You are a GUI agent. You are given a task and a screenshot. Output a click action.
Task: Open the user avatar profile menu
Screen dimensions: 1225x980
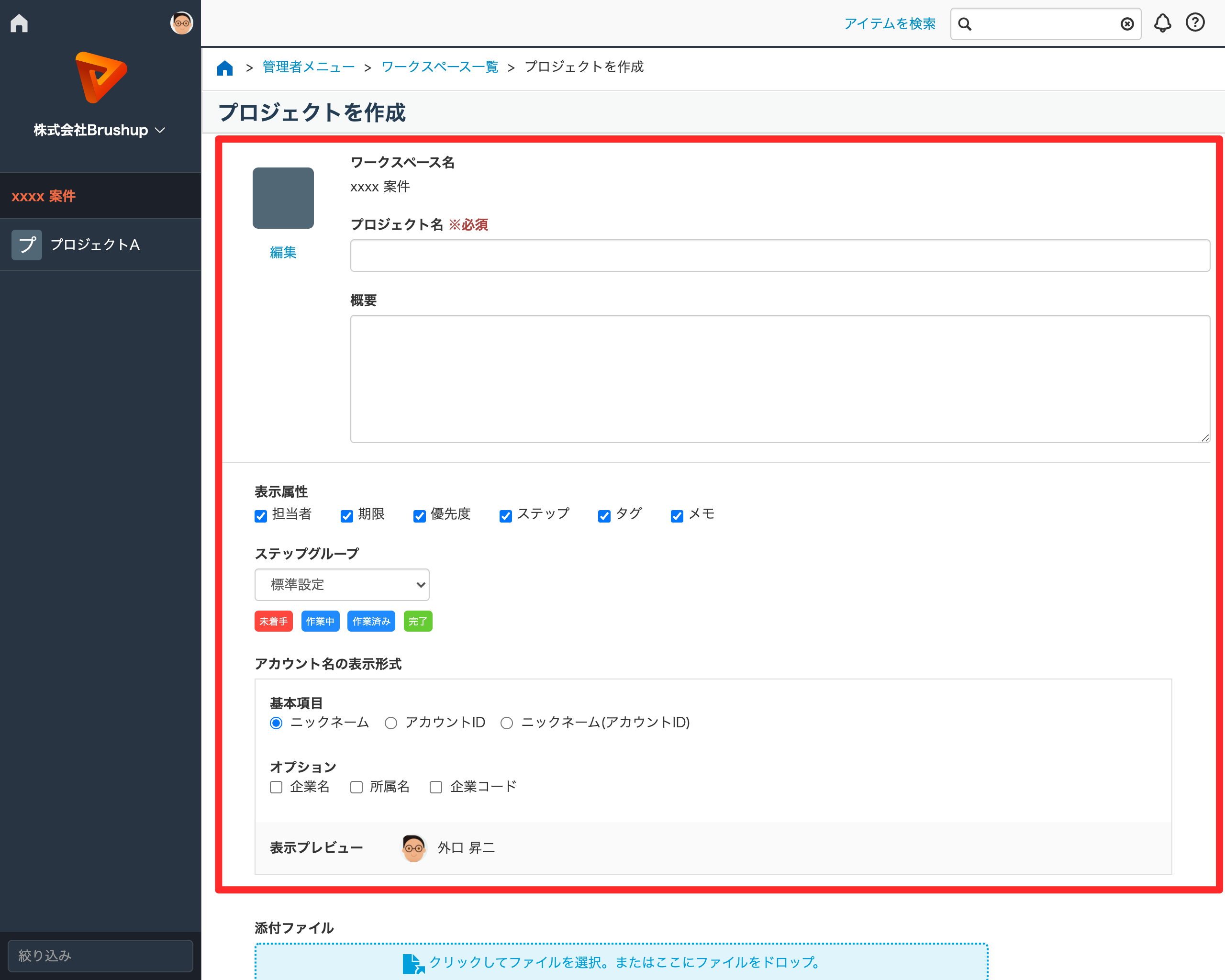(181, 23)
